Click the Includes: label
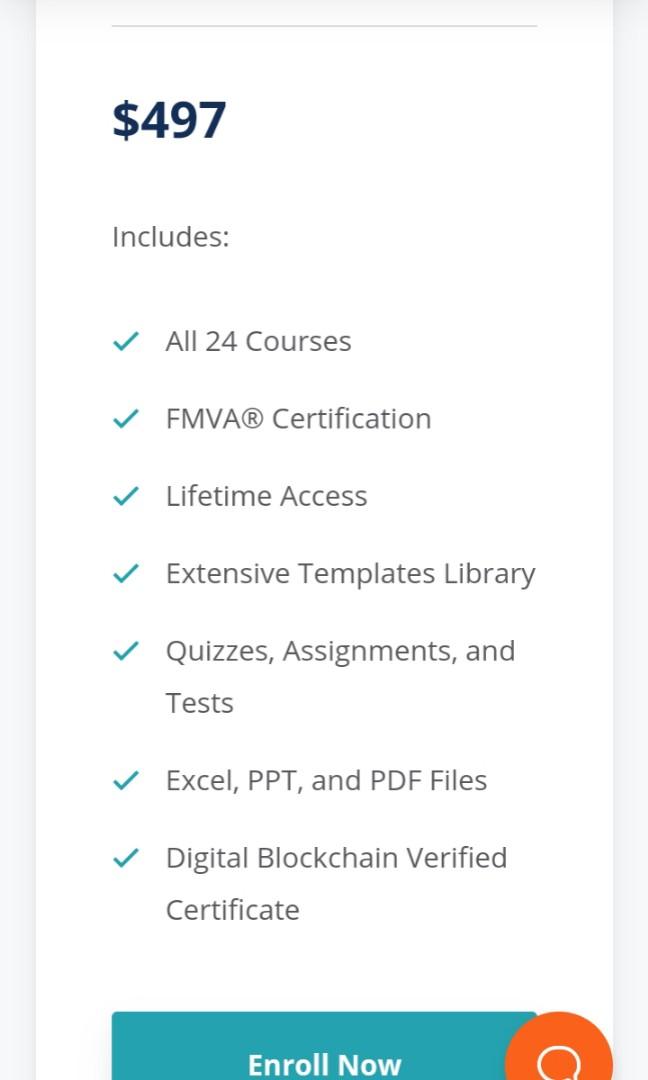 [170, 237]
